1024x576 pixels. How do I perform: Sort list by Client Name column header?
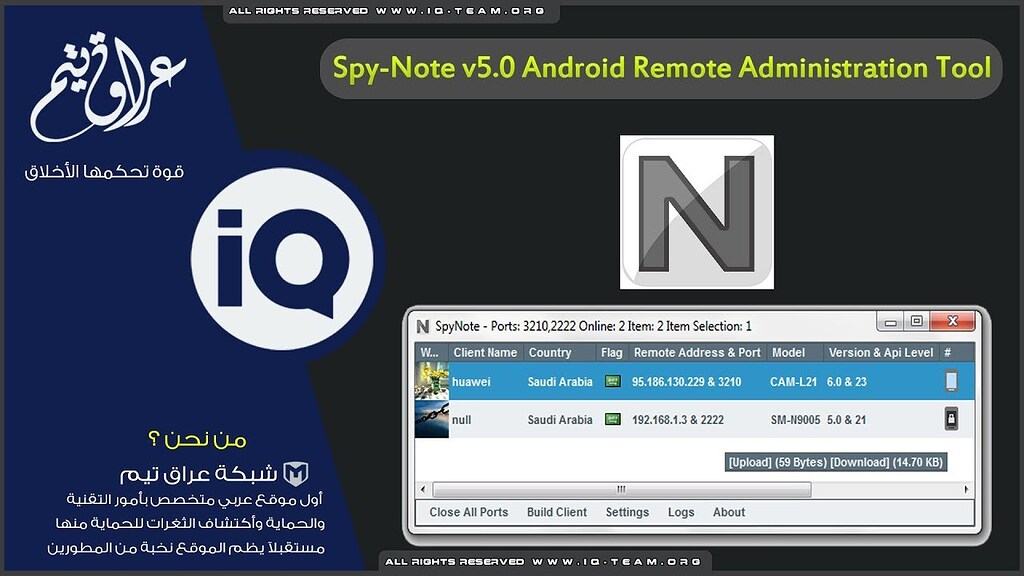[x=485, y=353]
